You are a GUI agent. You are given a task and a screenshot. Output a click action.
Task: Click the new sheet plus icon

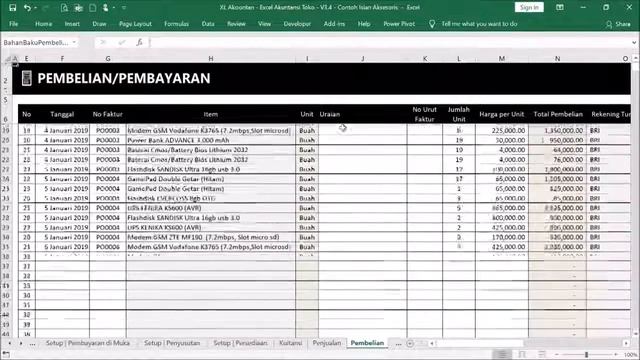(410, 344)
